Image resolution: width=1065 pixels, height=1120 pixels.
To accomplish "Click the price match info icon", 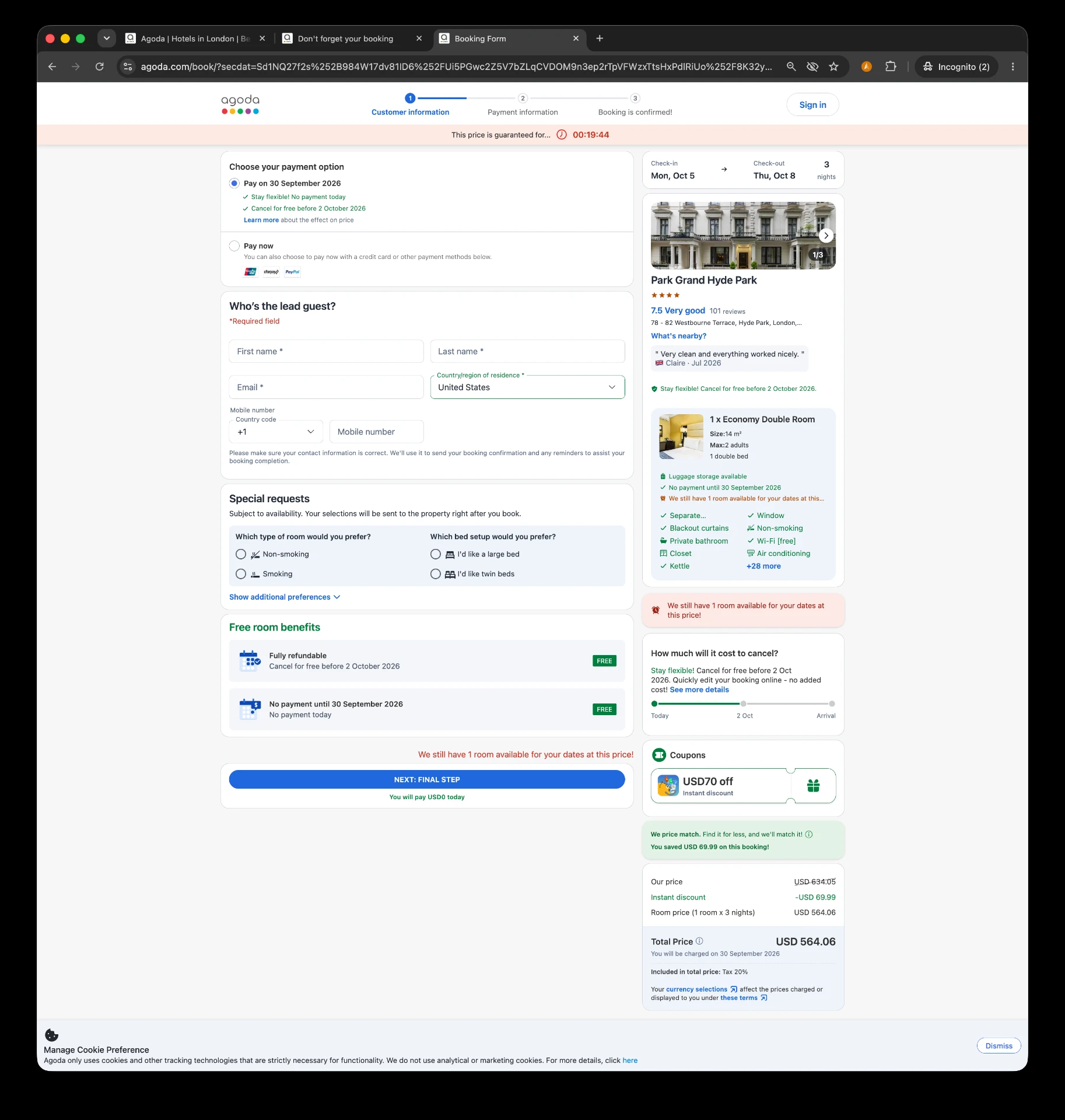I will (809, 834).
